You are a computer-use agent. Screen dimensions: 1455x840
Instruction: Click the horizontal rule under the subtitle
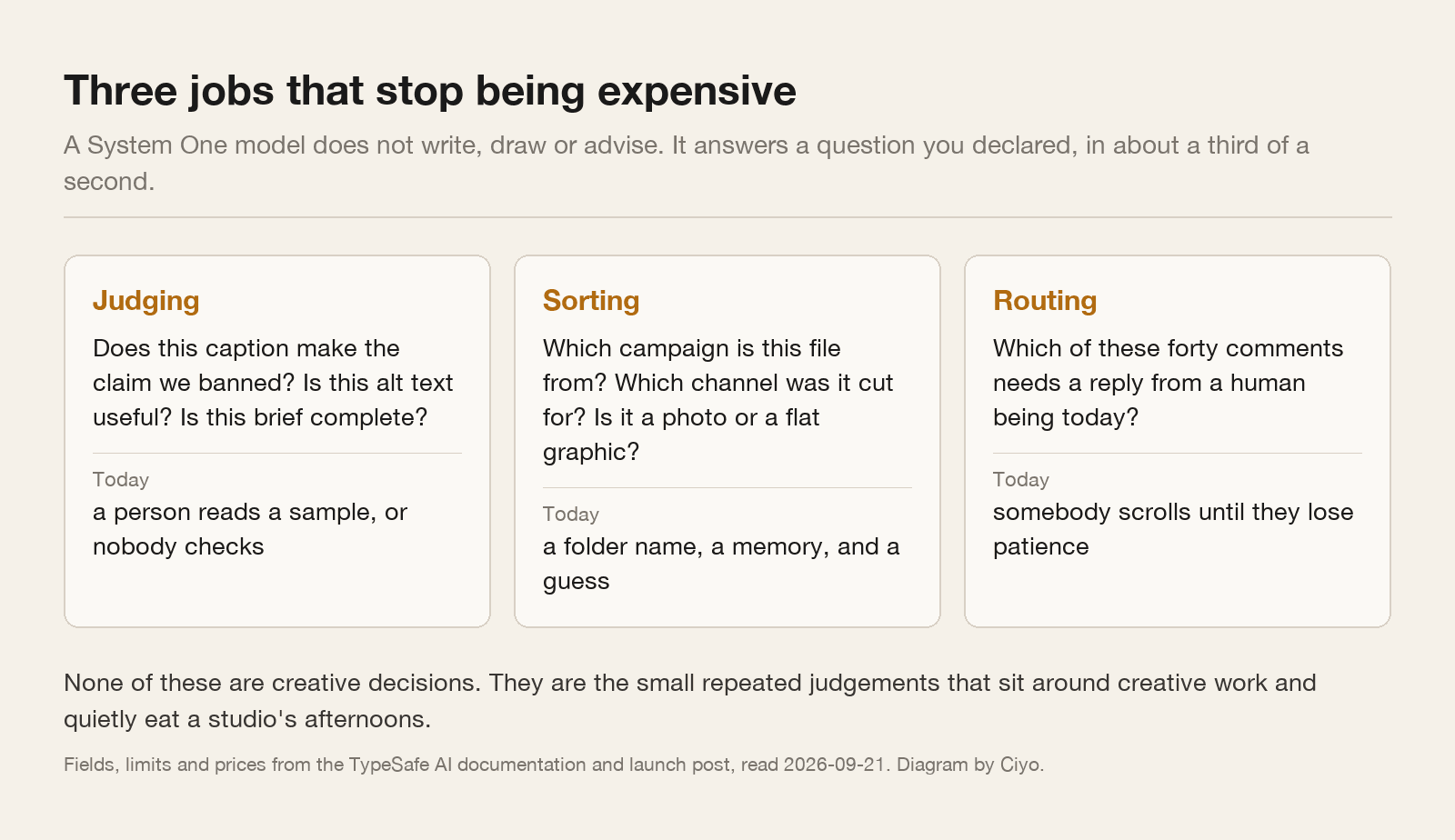(x=727, y=217)
